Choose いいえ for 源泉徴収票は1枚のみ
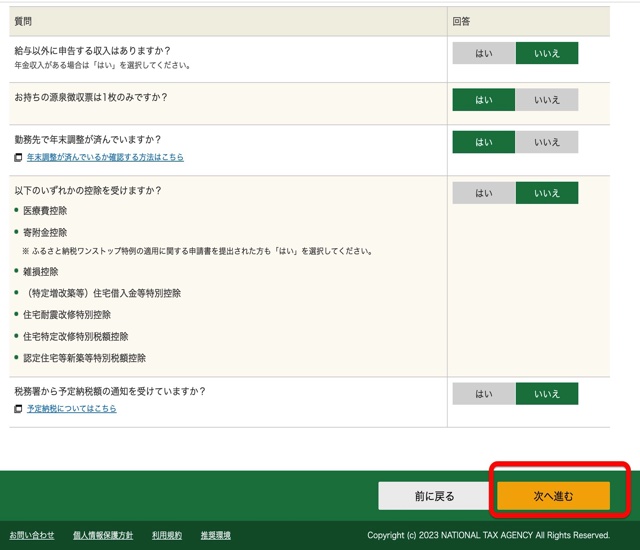Viewport: 640px width, 550px height. pos(547,99)
